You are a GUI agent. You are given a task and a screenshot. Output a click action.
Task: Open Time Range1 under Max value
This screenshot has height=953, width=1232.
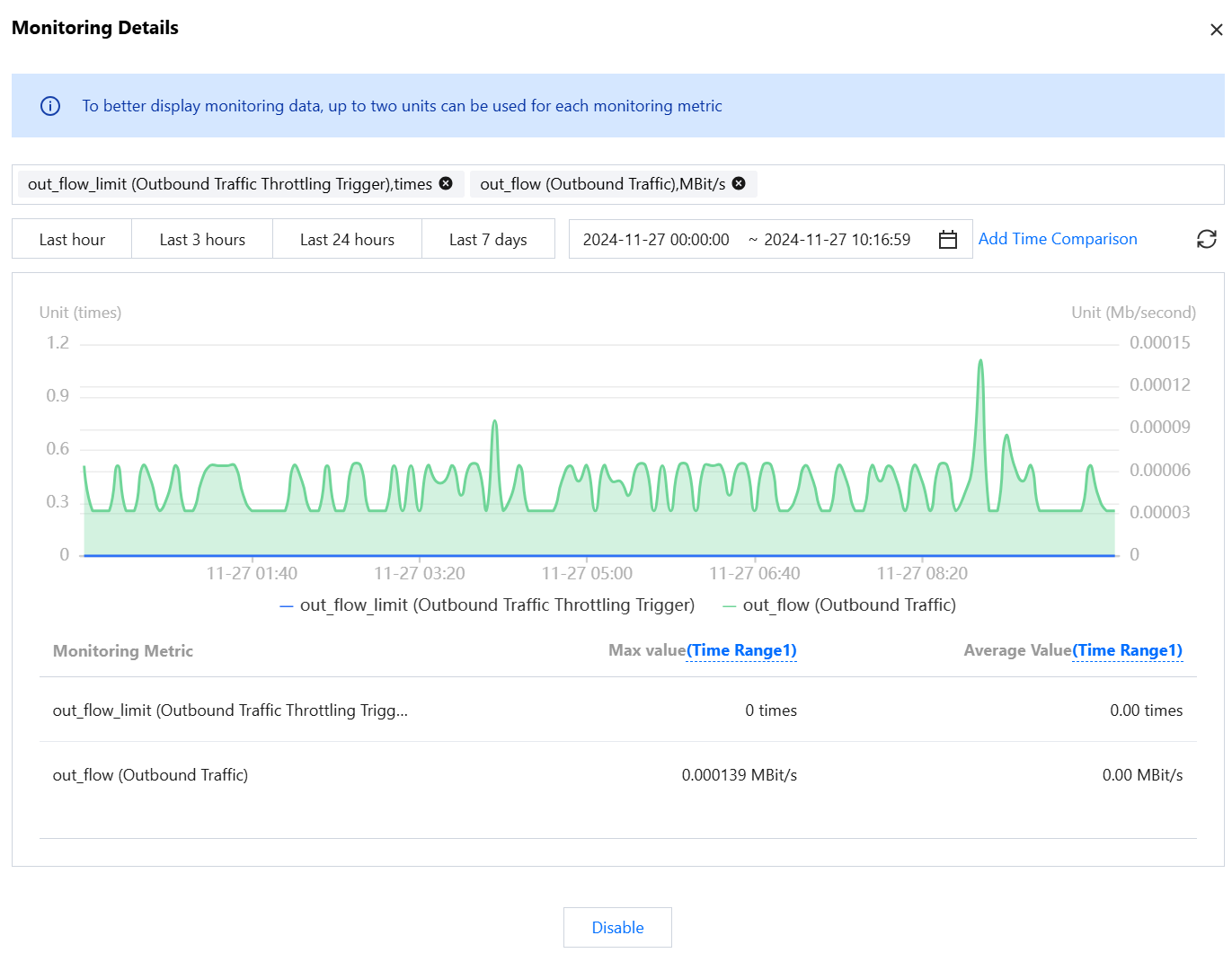click(741, 650)
